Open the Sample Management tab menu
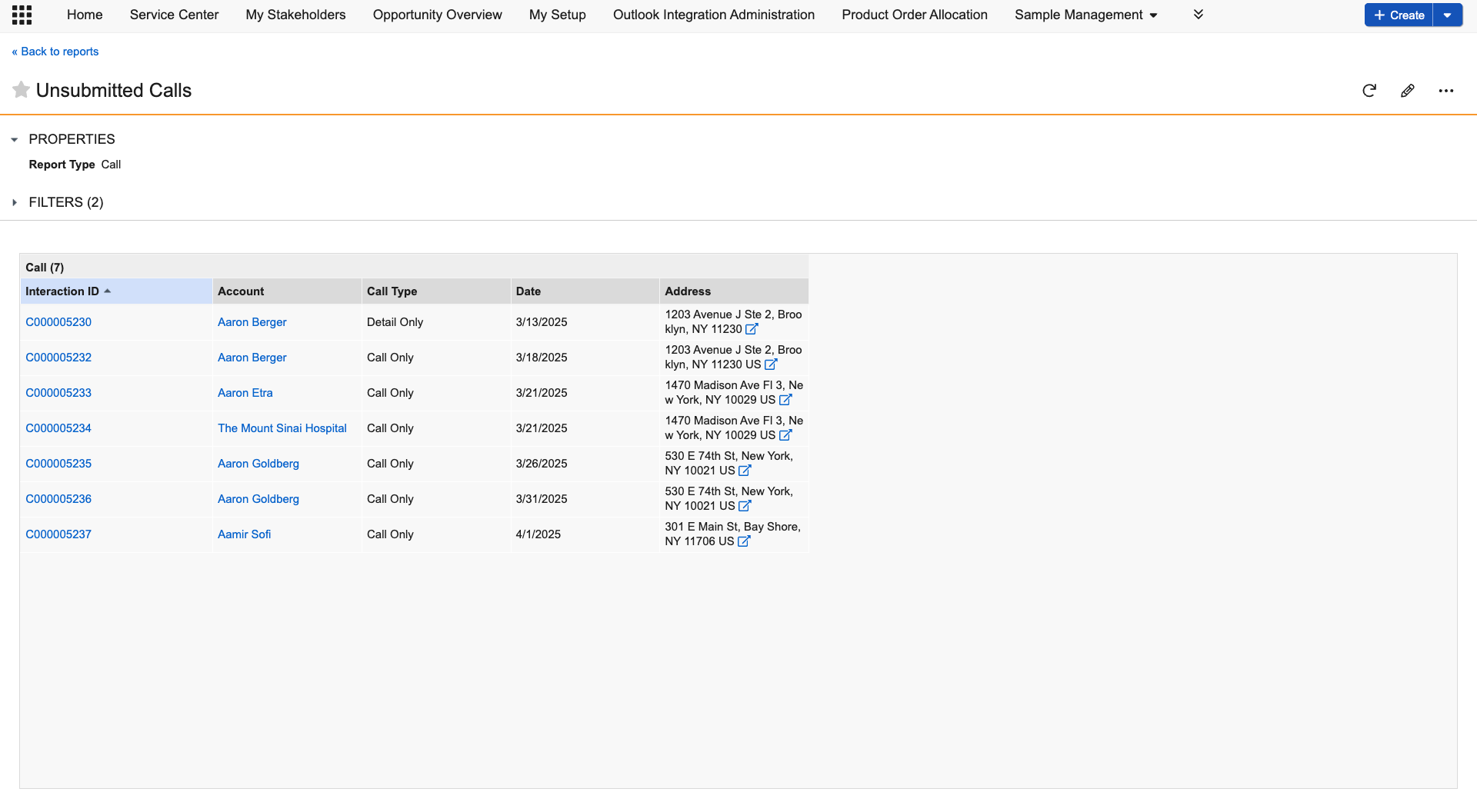The width and height of the screenshot is (1477, 812). click(1085, 15)
